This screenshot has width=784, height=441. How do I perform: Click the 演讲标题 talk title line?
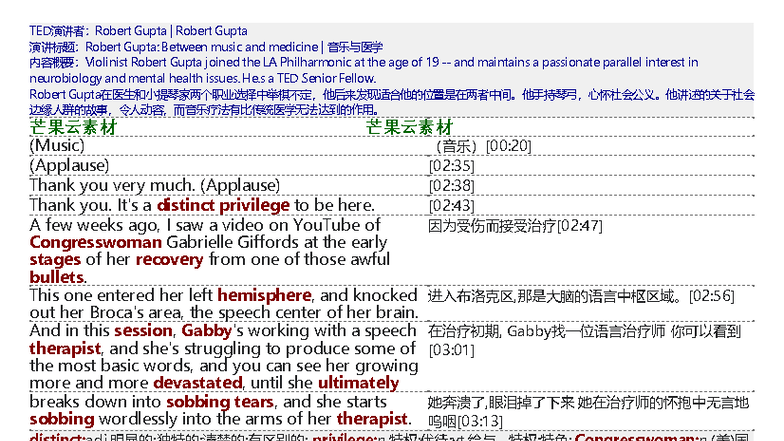(x=206, y=46)
